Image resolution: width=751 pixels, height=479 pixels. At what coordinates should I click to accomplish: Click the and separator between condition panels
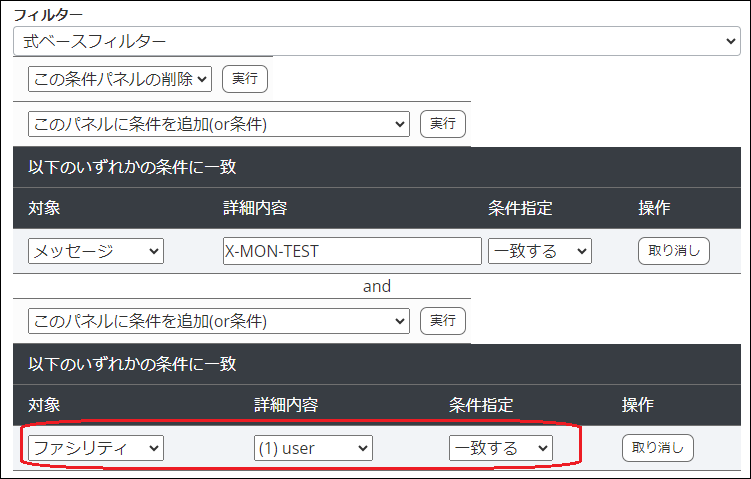376,286
